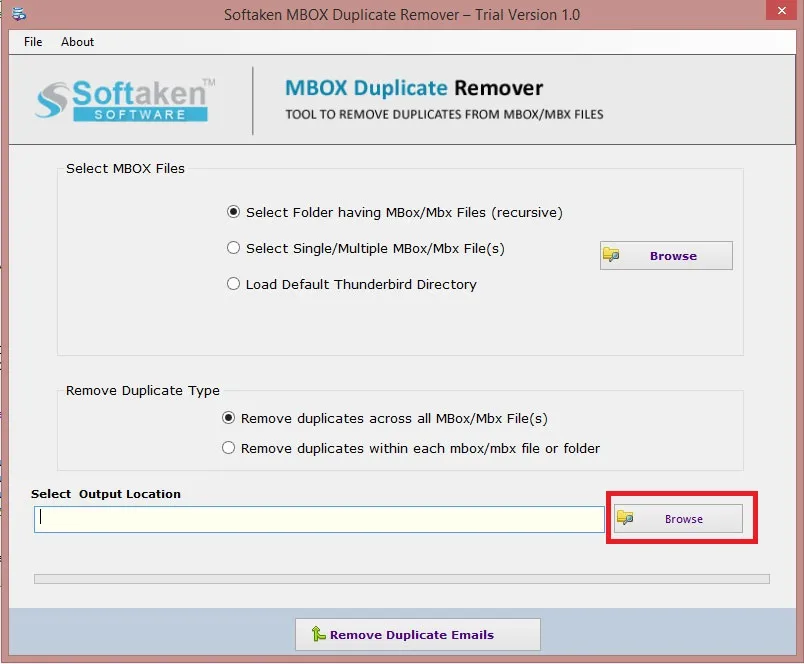Viewport: 804px width, 664px height.
Task: Click the 'MBOX Duplicate Remover' heading
Action: tap(414, 88)
